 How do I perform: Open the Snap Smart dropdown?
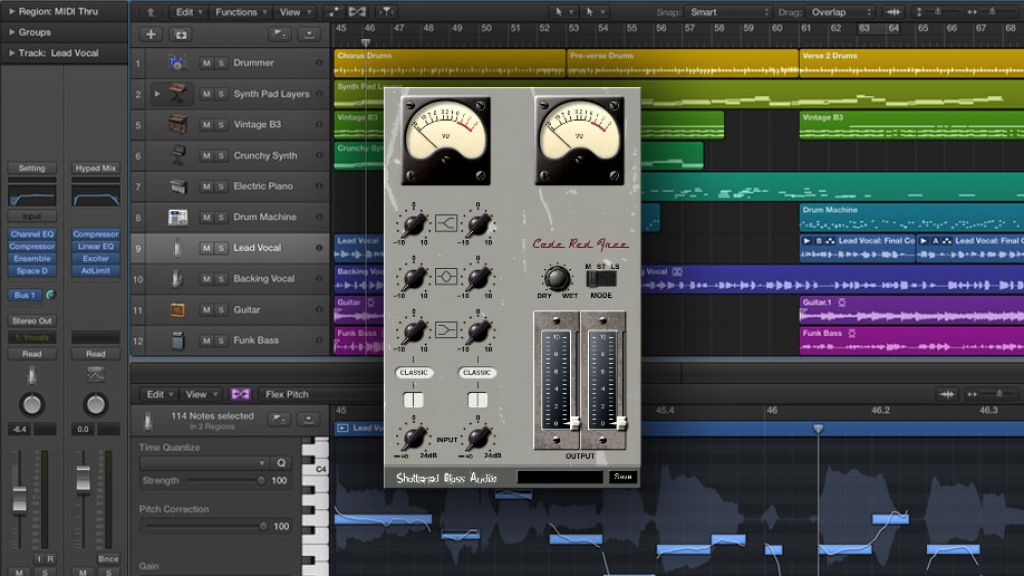point(728,12)
